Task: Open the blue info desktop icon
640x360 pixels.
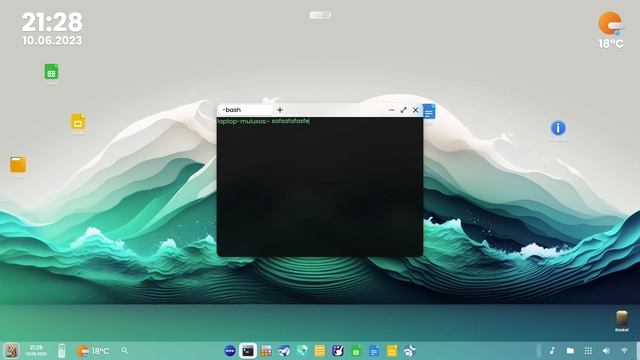Action: coord(558,128)
